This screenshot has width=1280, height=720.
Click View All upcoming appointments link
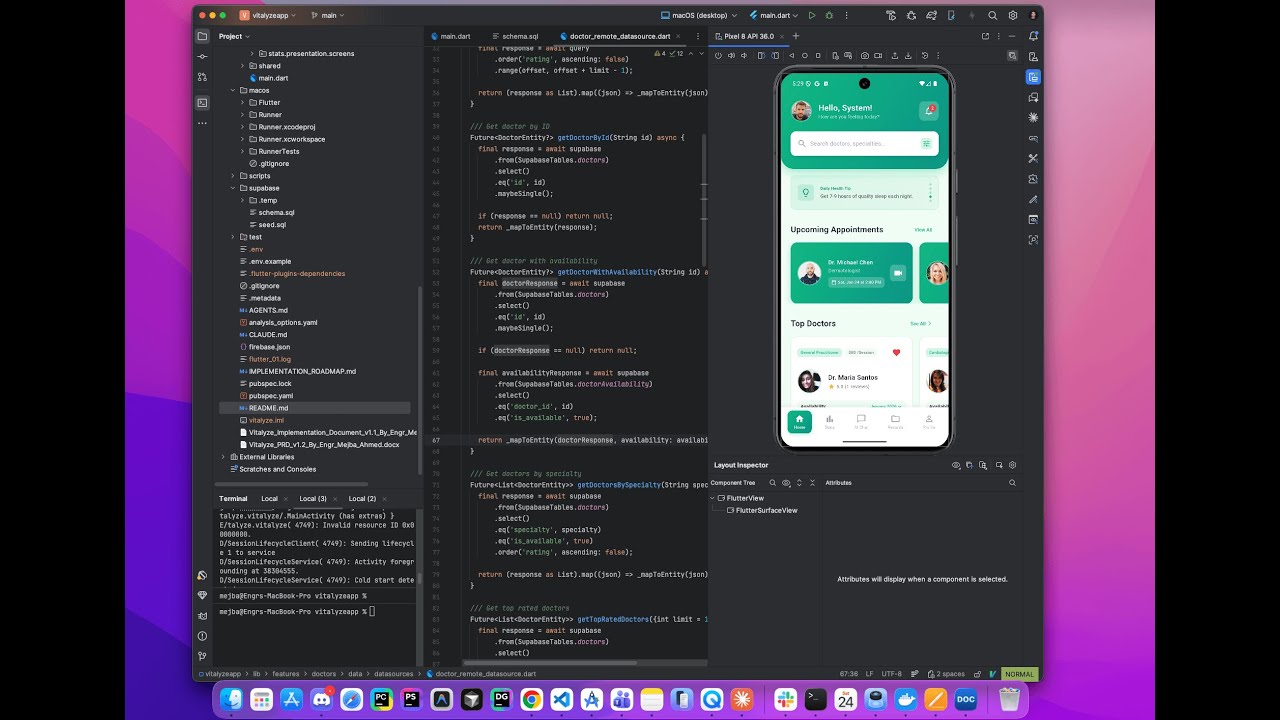pyautogui.click(x=922, y=230)
